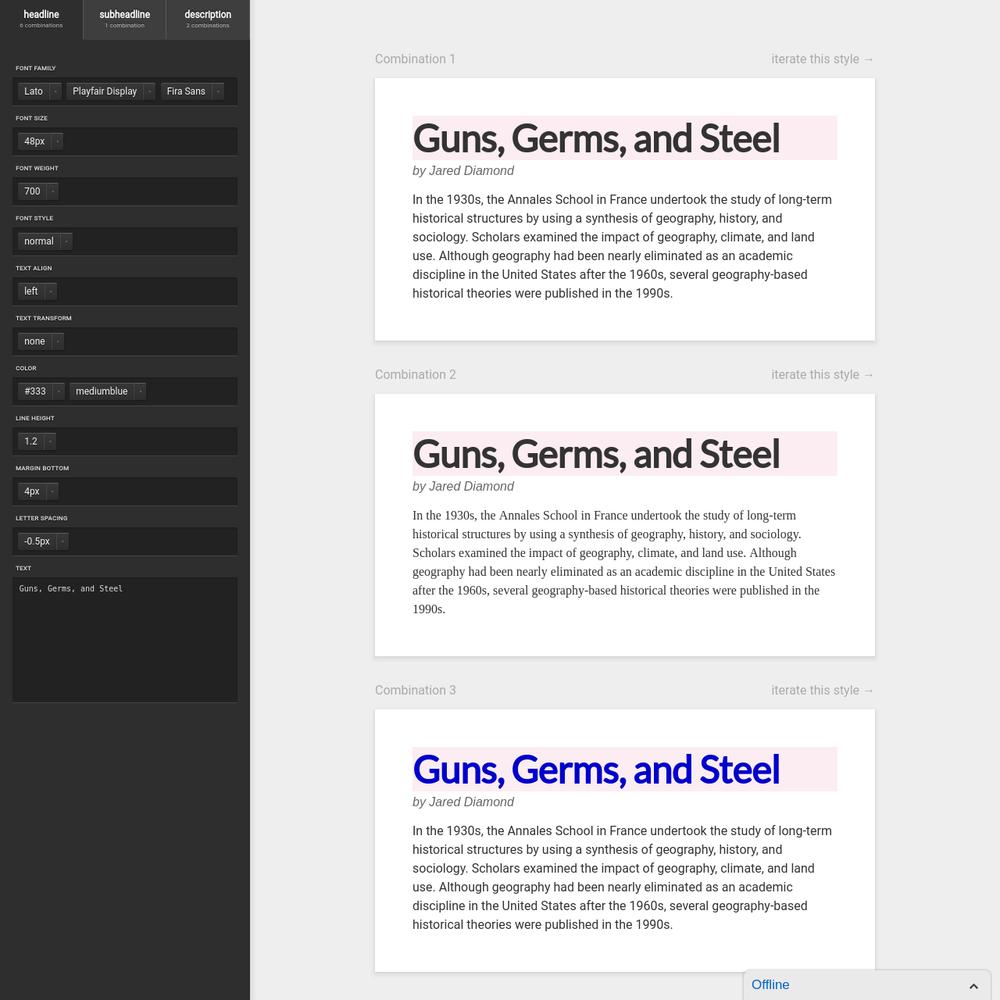Remove the #333 color tag

coord(58,391)
